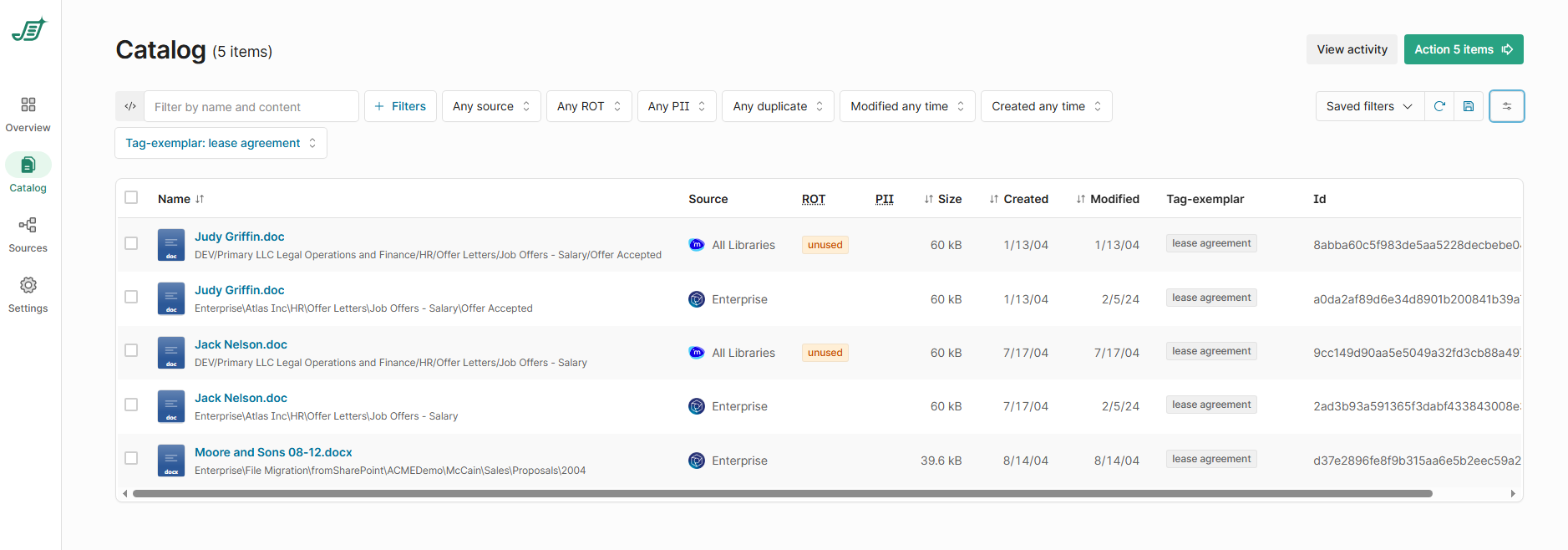This screenshot has height=550, width=1568.
Task: Click the scrollbar right arrow
Action: pyautogui.click(x=1513, y=493)
